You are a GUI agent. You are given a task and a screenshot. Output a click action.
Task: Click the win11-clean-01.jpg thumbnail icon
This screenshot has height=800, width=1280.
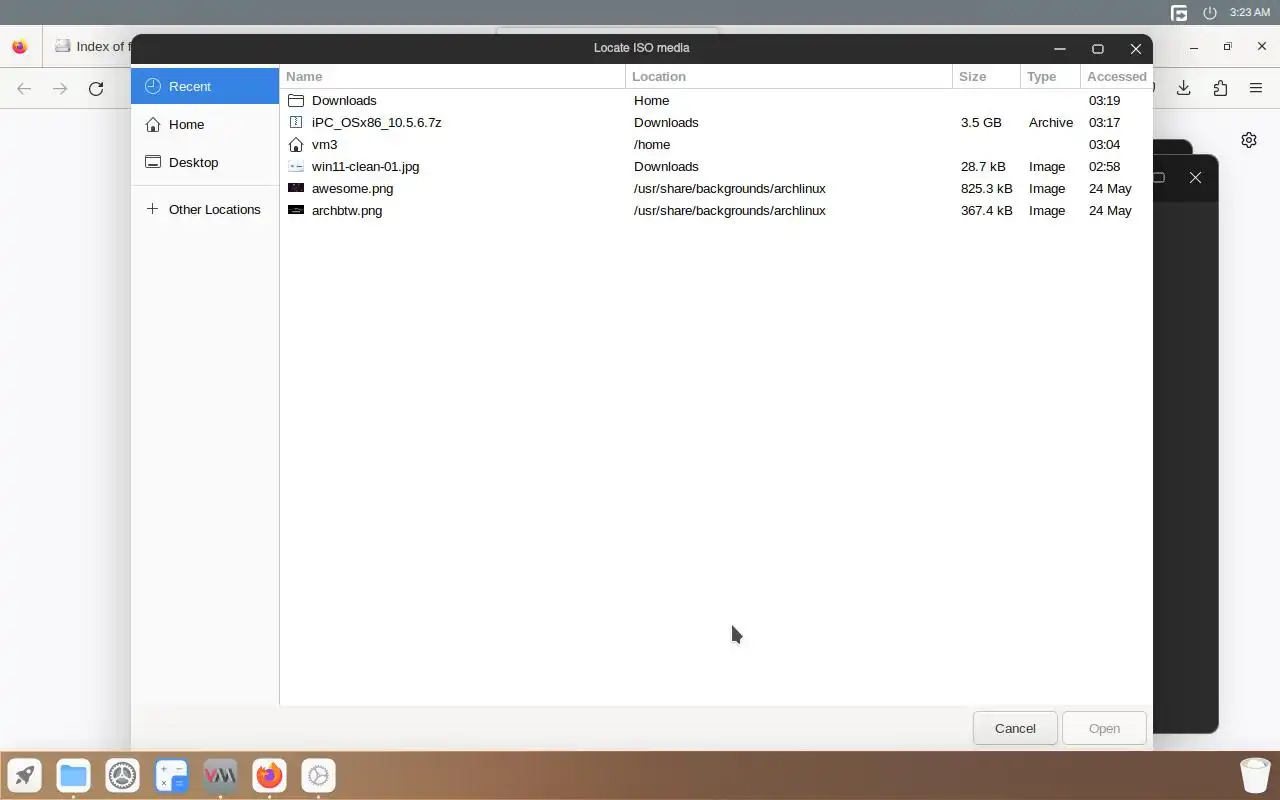pos(296,166)
